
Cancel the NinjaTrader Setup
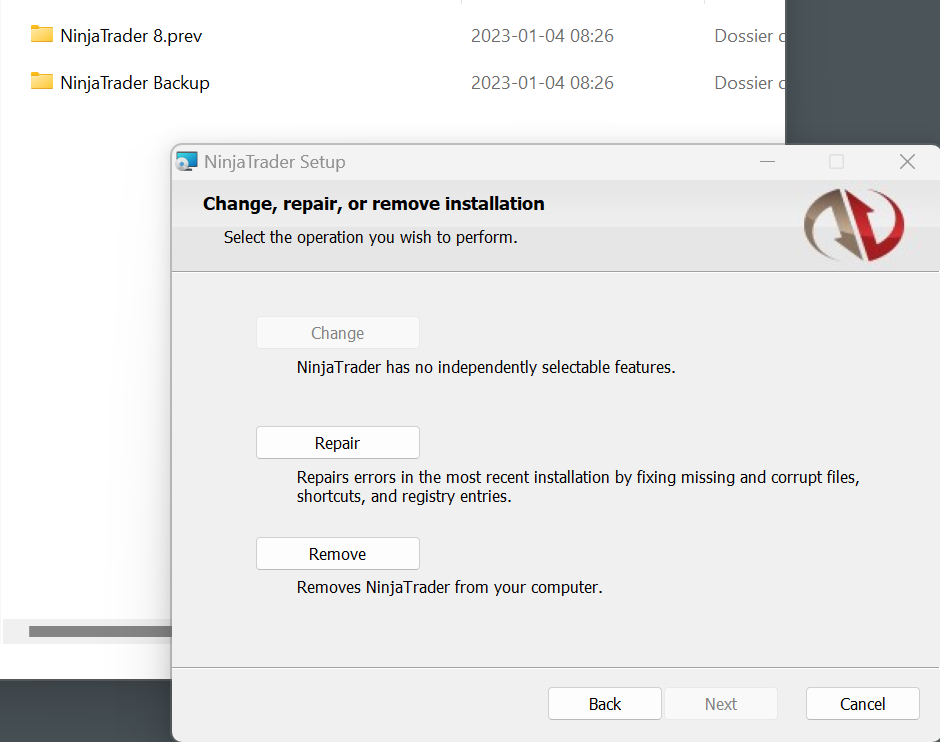(862, 703)
